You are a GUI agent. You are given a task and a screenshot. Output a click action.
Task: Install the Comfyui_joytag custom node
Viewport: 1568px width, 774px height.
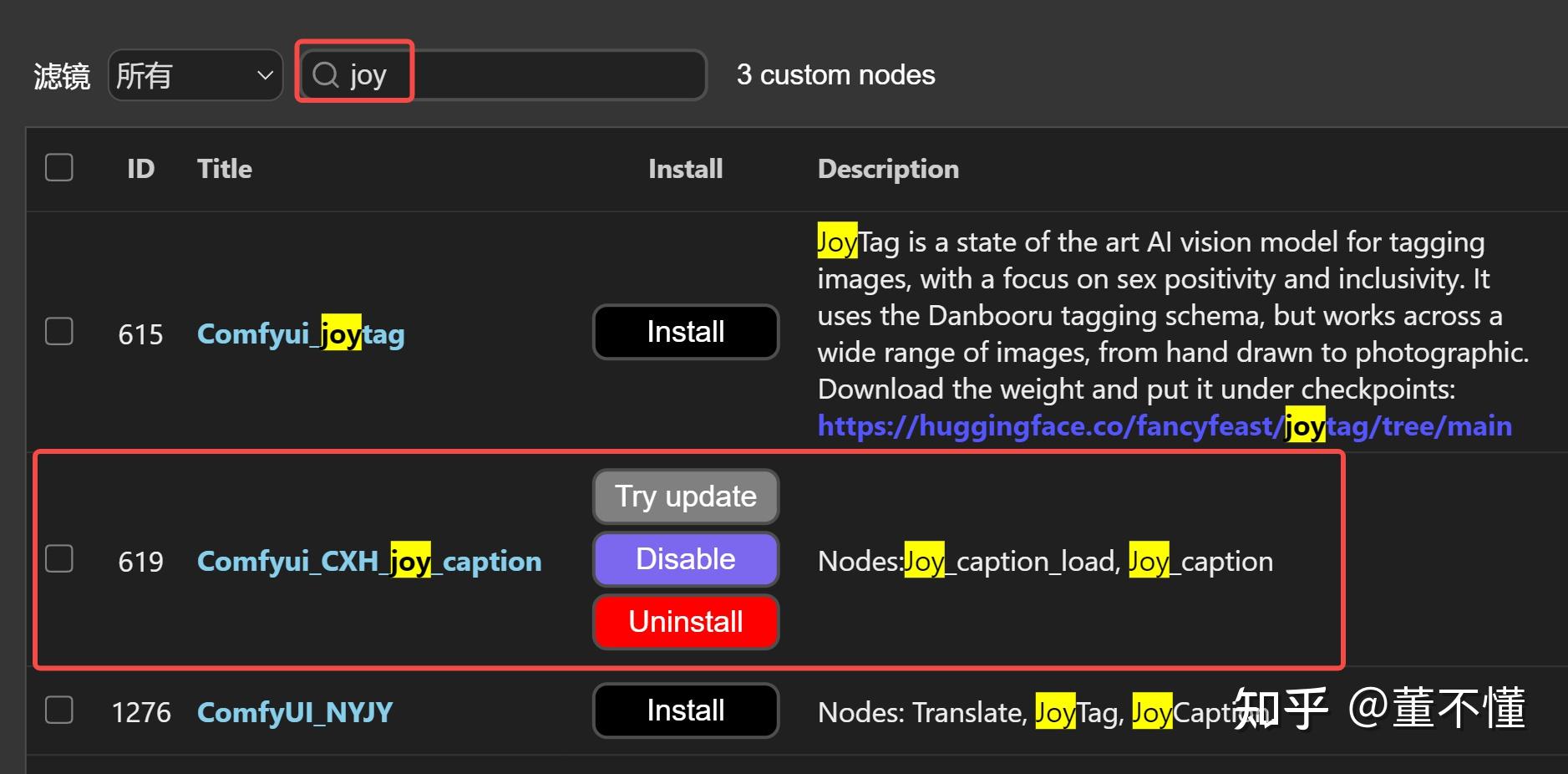coord(685,332)
